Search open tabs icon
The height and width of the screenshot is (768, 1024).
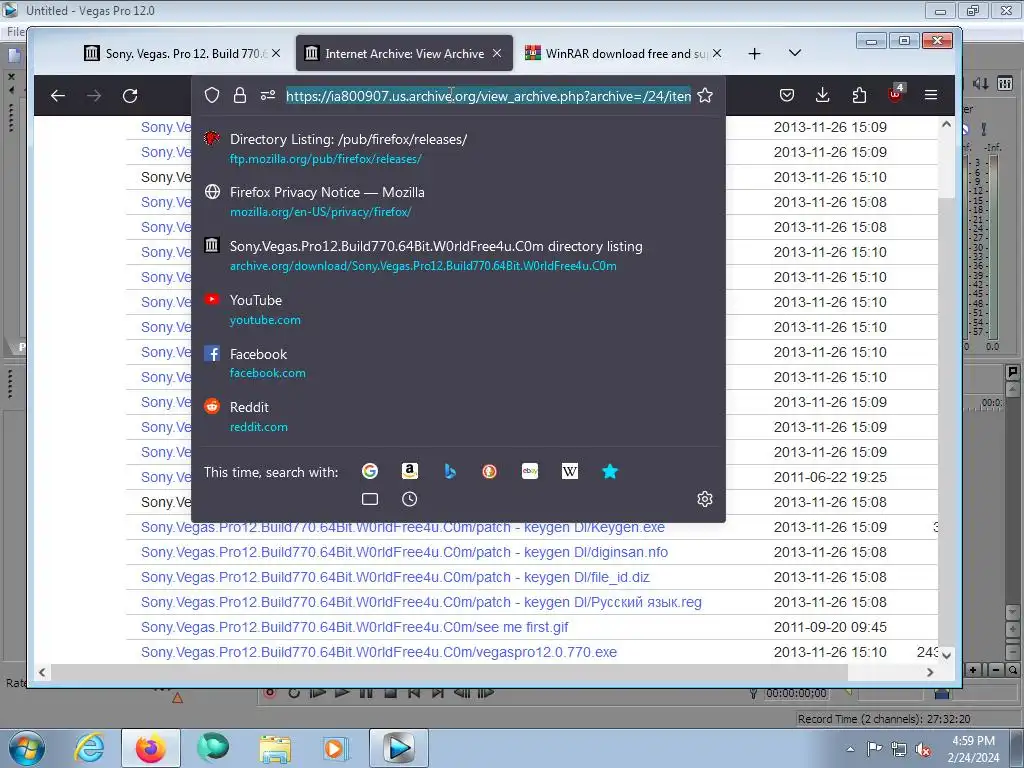(x=370, y=499)
